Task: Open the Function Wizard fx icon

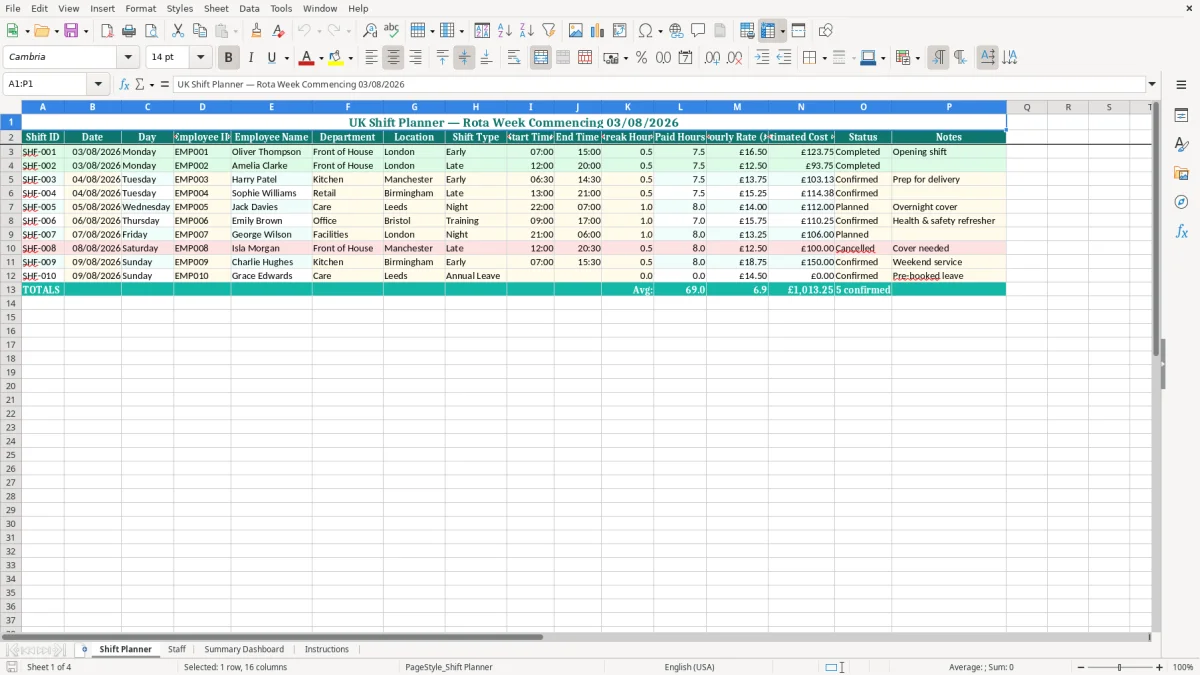Action: (124, 85)
